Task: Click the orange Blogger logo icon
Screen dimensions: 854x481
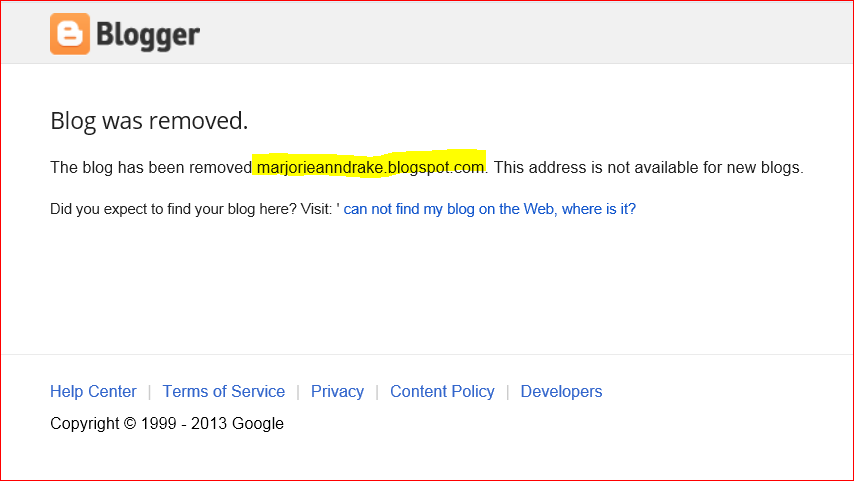Action: pyautogui.click(x=70, y=34)
